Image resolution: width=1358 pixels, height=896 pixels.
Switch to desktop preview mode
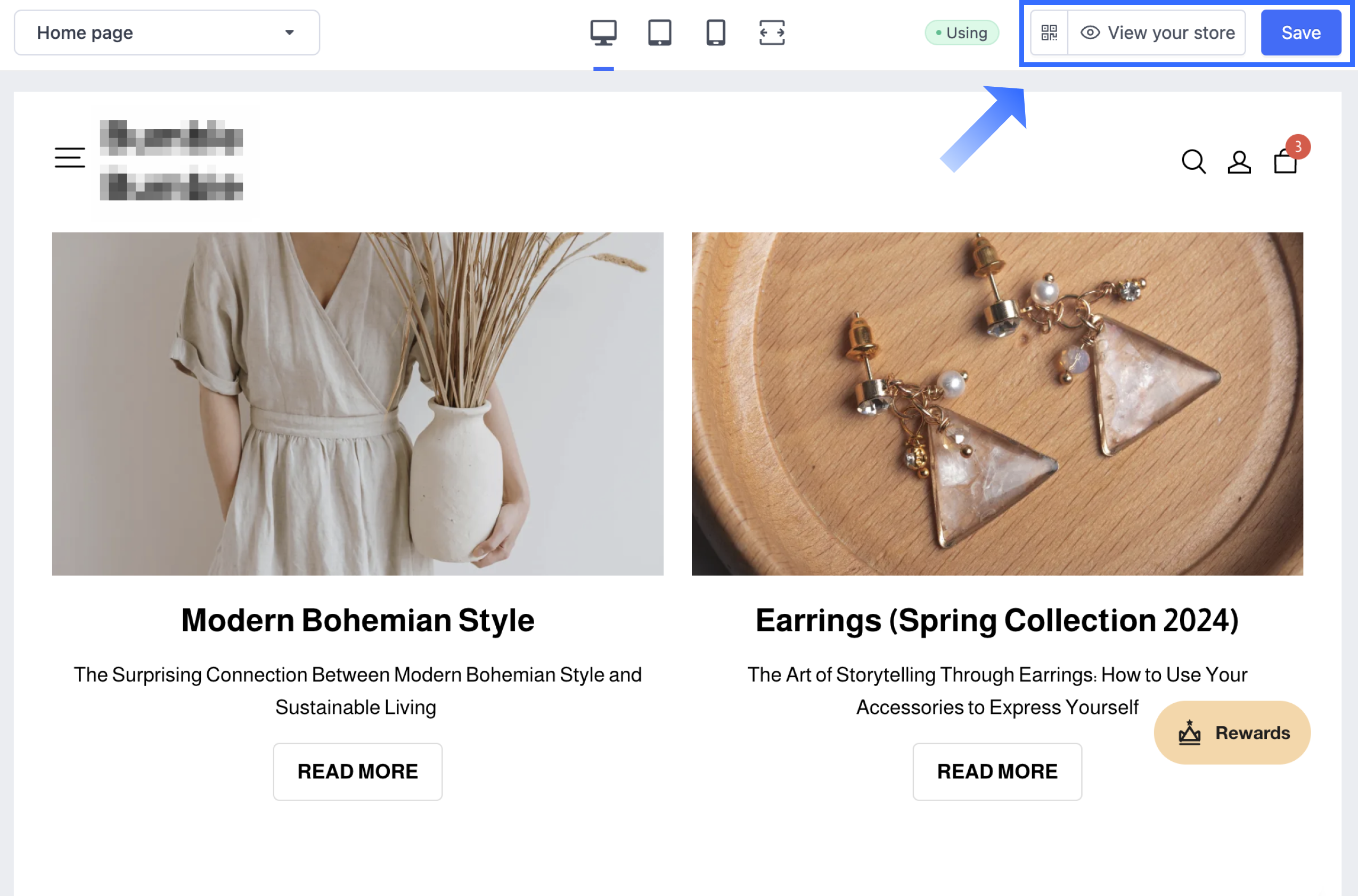pos(603,32)
